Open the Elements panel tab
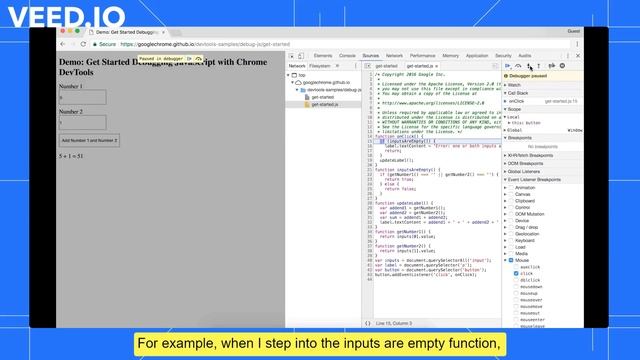 tap(323, 56)
